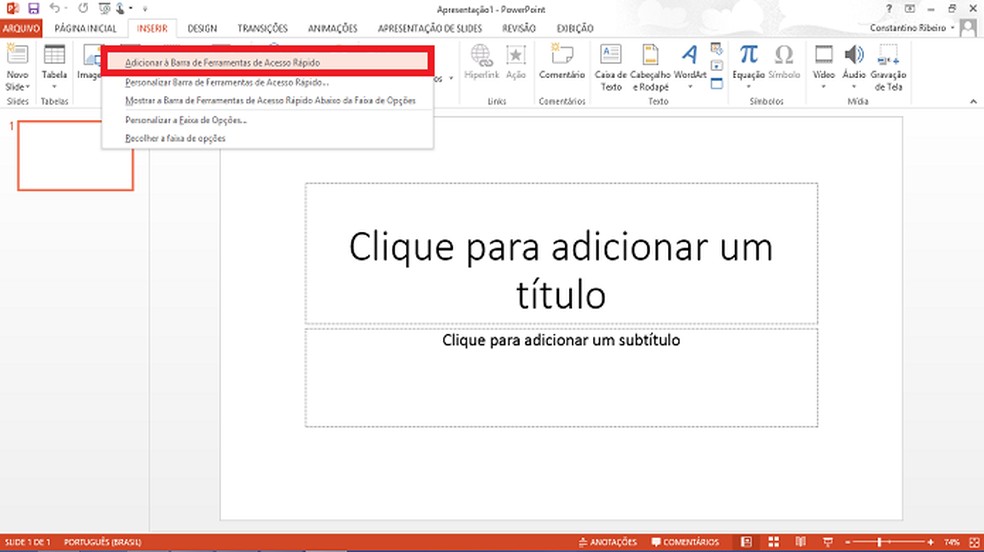Select slide 1 thumbnail

coord(75,156)
